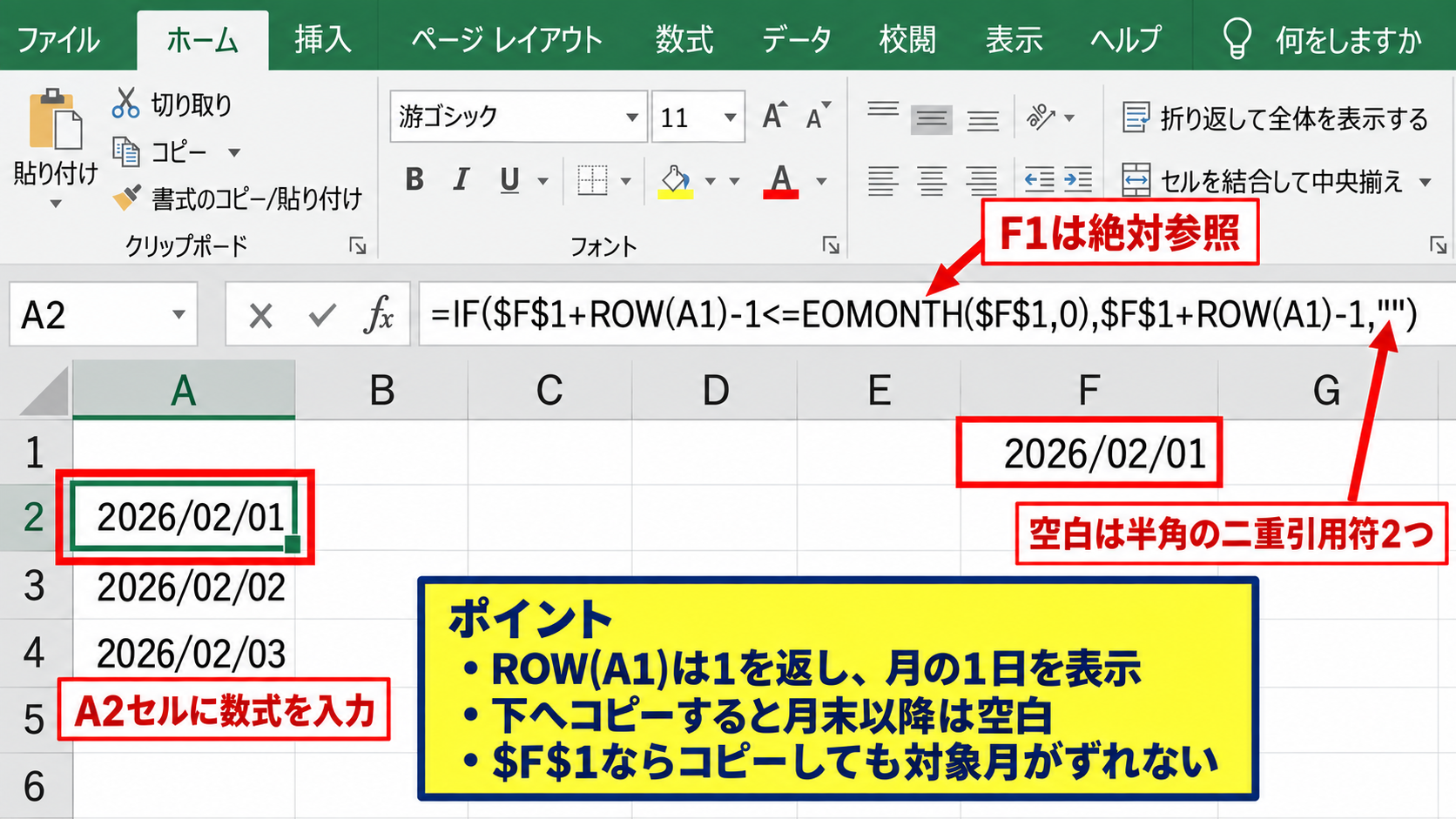Align text left icon
The image size is (1456, 819).
[882, 181]
